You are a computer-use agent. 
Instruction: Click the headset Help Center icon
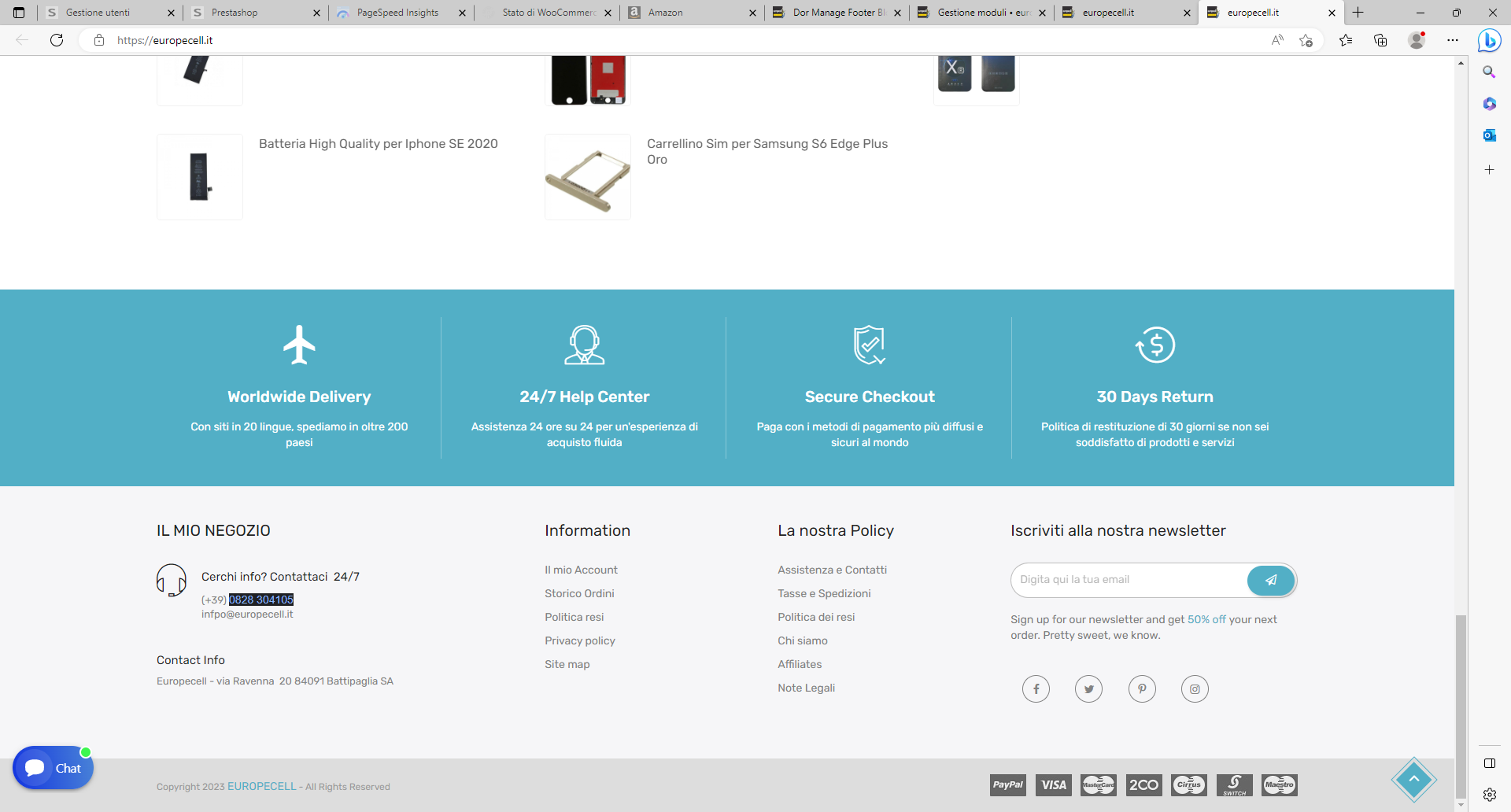[x=585, y=345]
